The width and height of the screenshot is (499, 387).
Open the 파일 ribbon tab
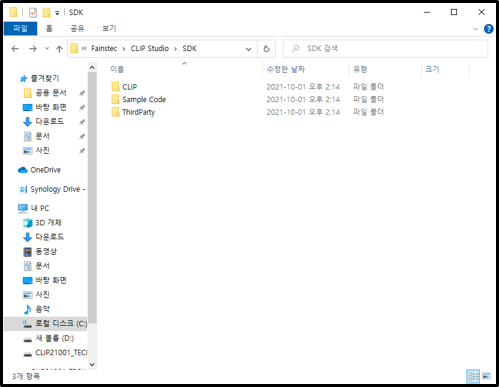[20, 29]
